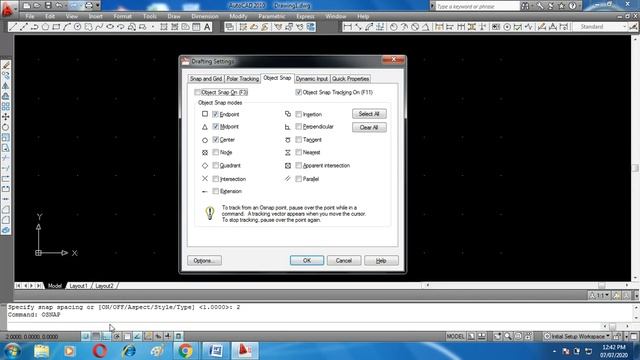Uncheck Object Snap Tracking On (F11)
640x360 pixels.
coord(298,92)
